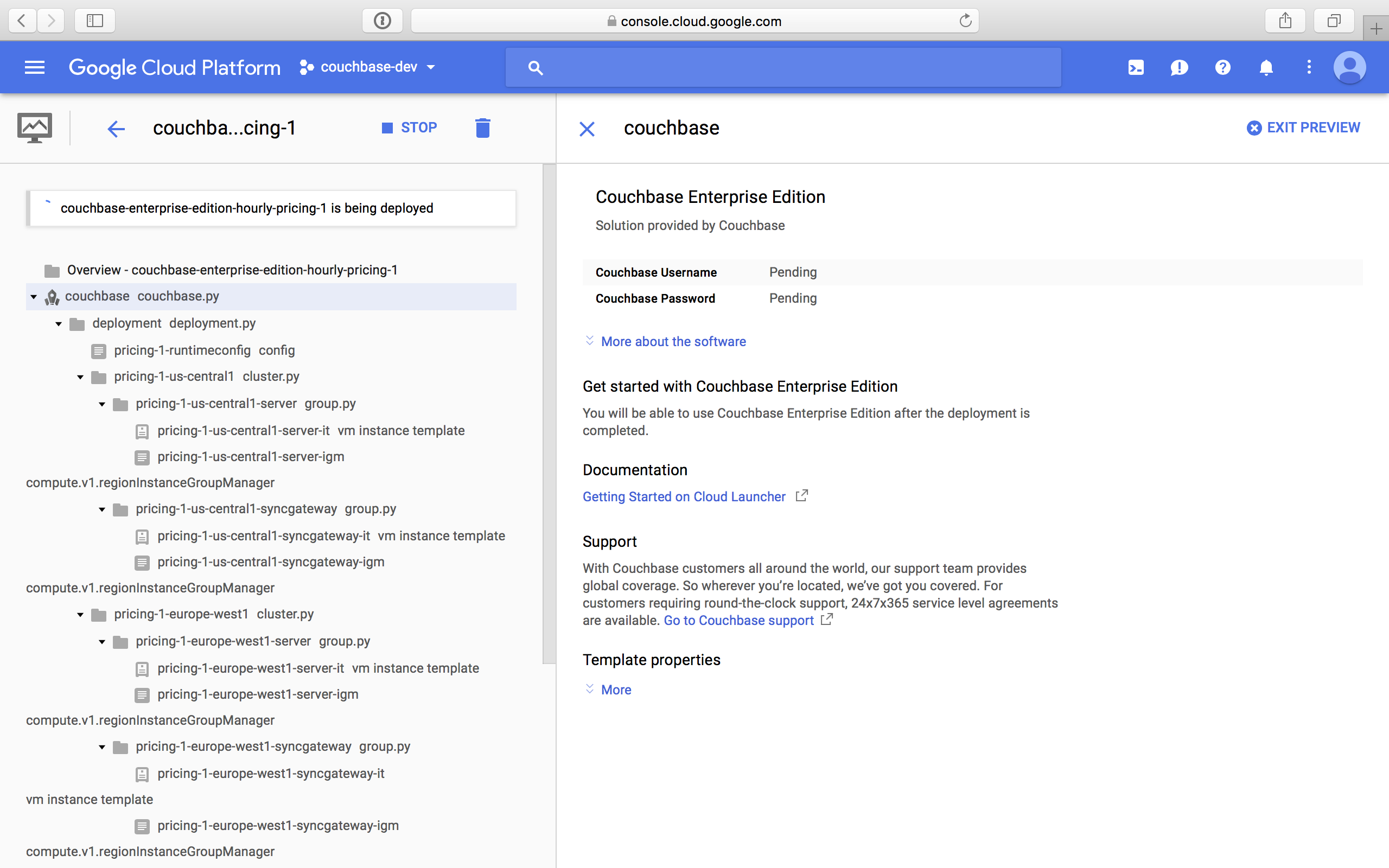Click Getting Started on Cloud Launcher link

[x=684, y=495]
